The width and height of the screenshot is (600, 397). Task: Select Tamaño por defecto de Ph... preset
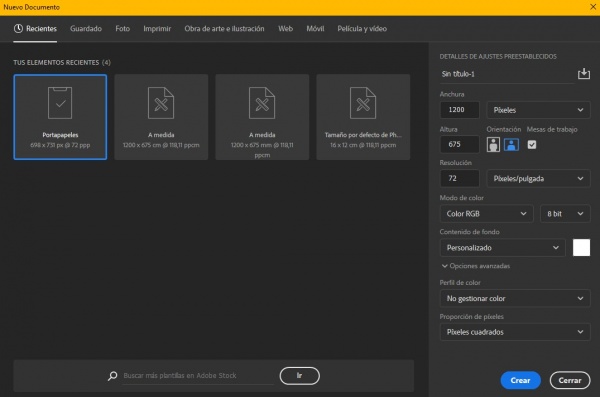tap(363, 117)
